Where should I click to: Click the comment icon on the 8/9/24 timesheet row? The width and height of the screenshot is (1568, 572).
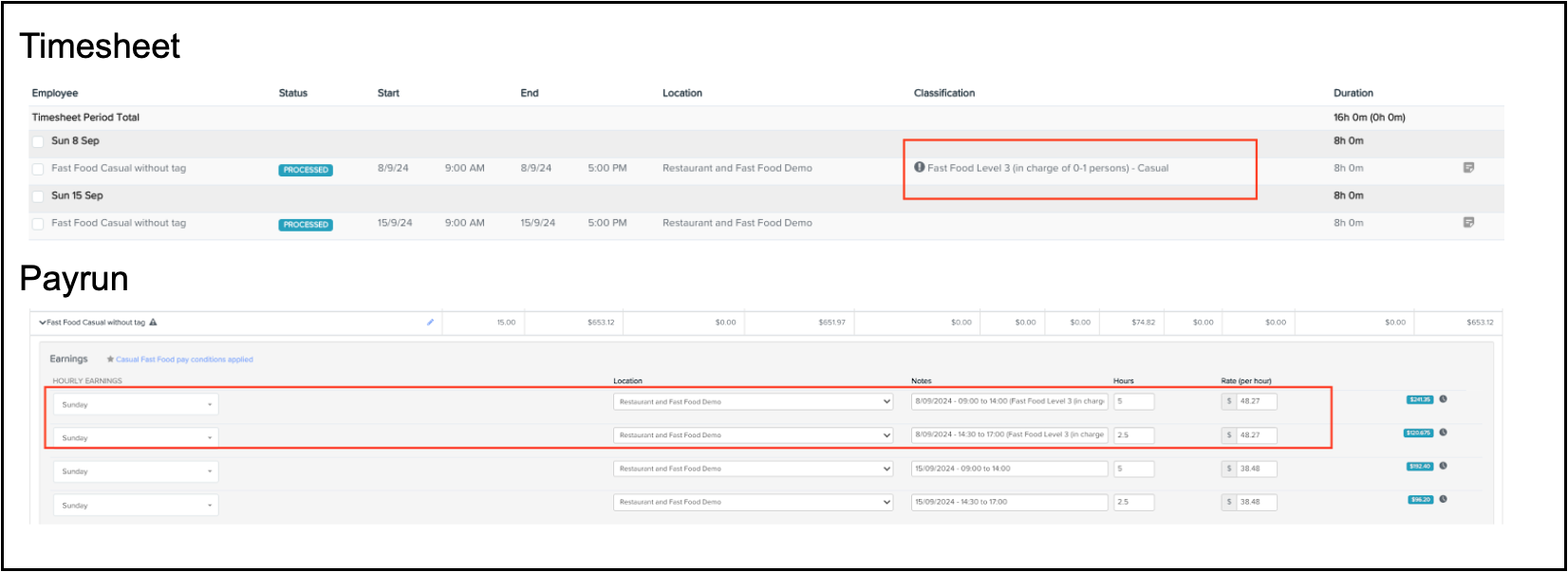point(1468,168)
